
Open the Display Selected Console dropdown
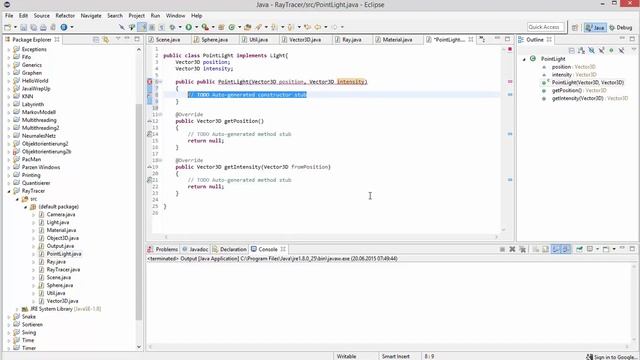597,249
